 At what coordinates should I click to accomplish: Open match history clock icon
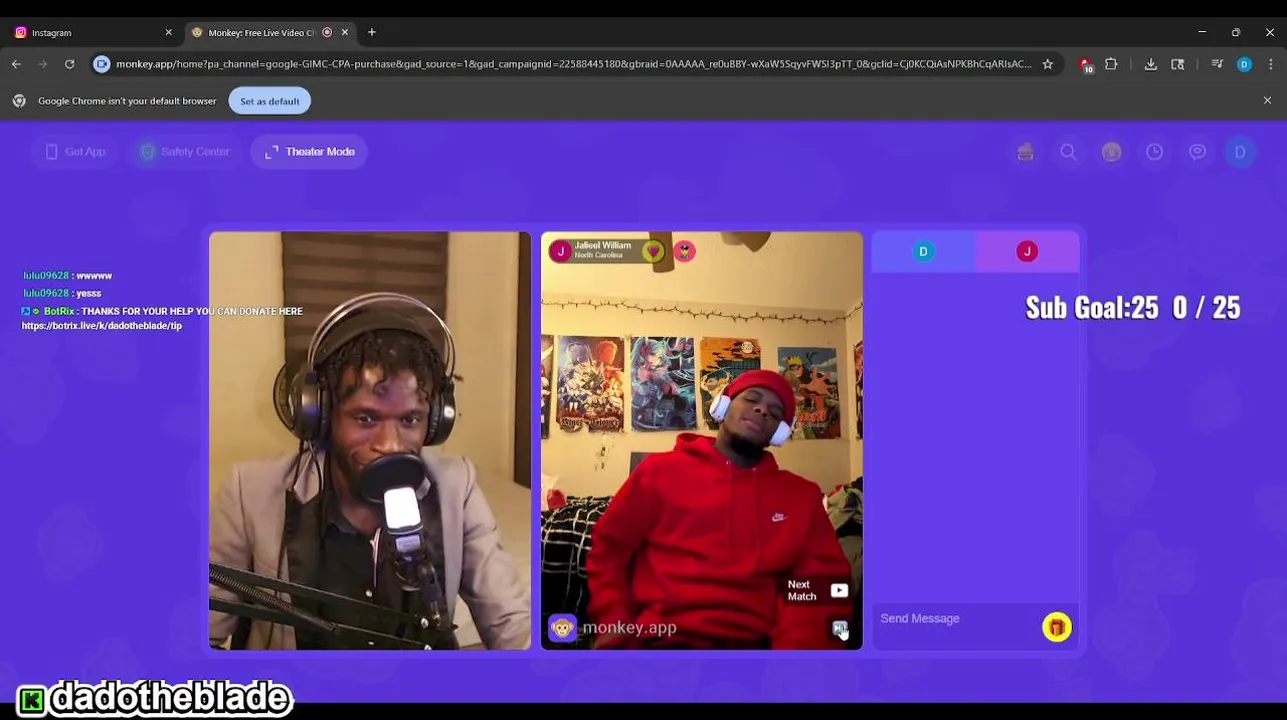1154,152
